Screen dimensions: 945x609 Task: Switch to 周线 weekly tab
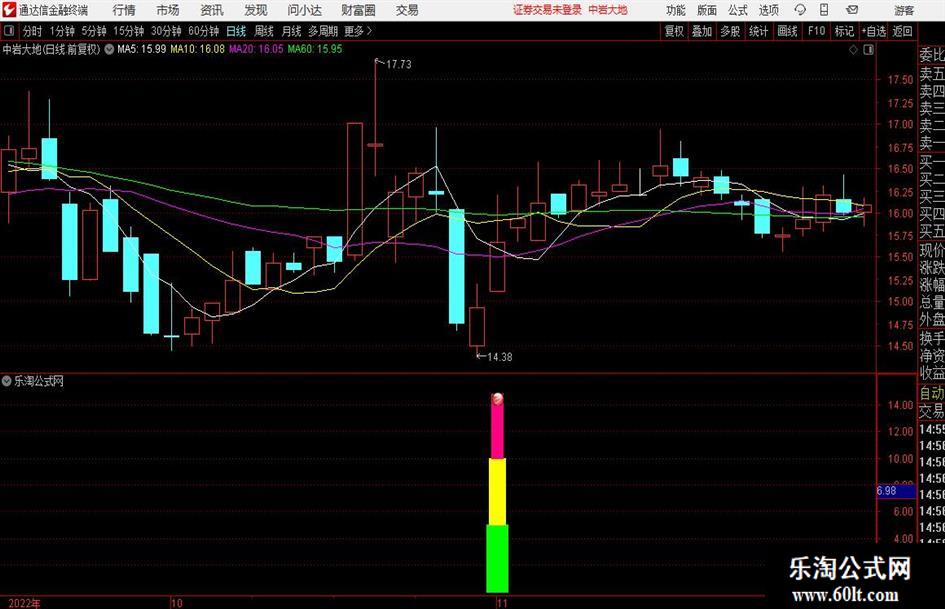[x=263, y=31]
